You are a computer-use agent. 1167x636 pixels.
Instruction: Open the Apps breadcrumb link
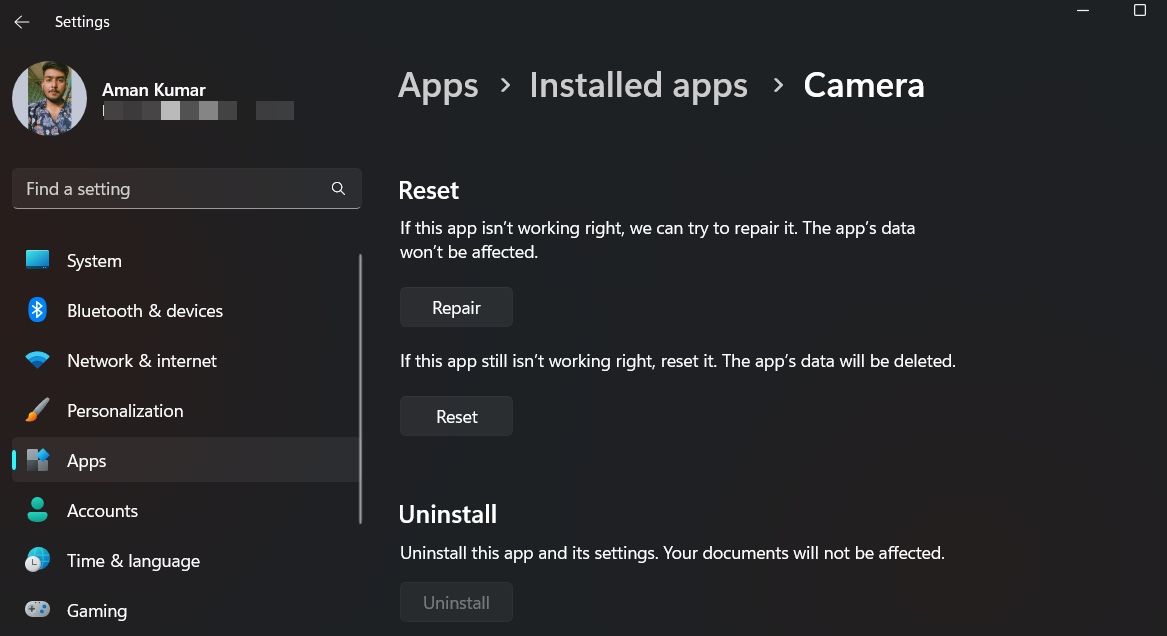(x=437, y=86)
